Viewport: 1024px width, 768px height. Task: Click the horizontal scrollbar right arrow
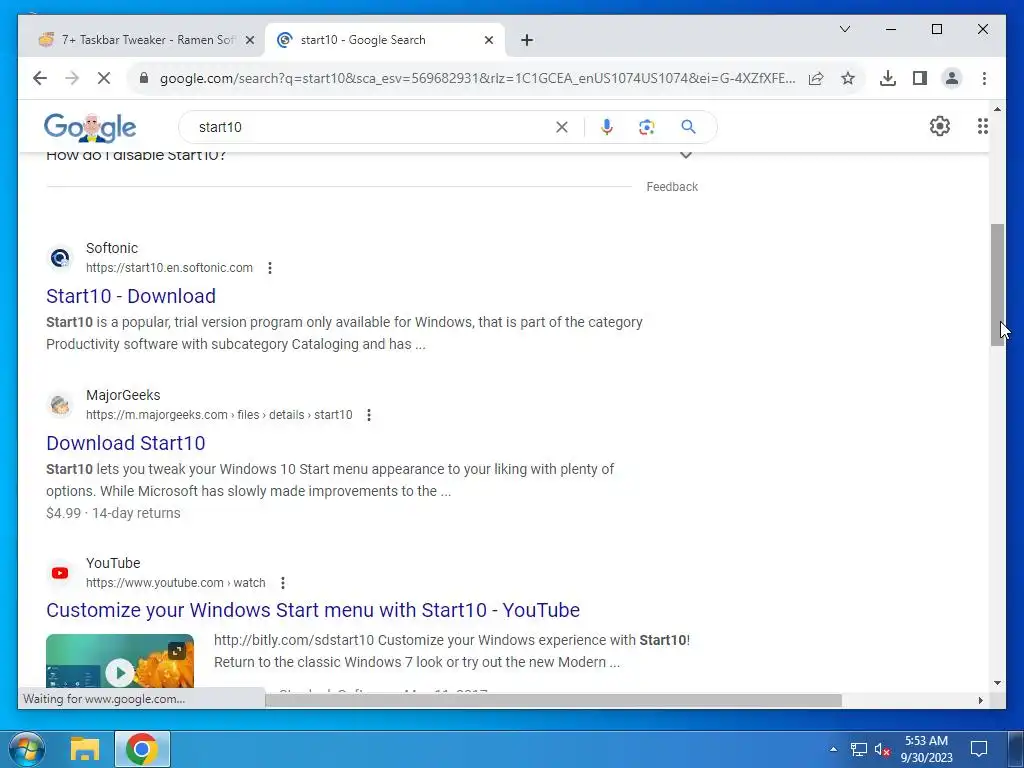(x=980, y=700)
